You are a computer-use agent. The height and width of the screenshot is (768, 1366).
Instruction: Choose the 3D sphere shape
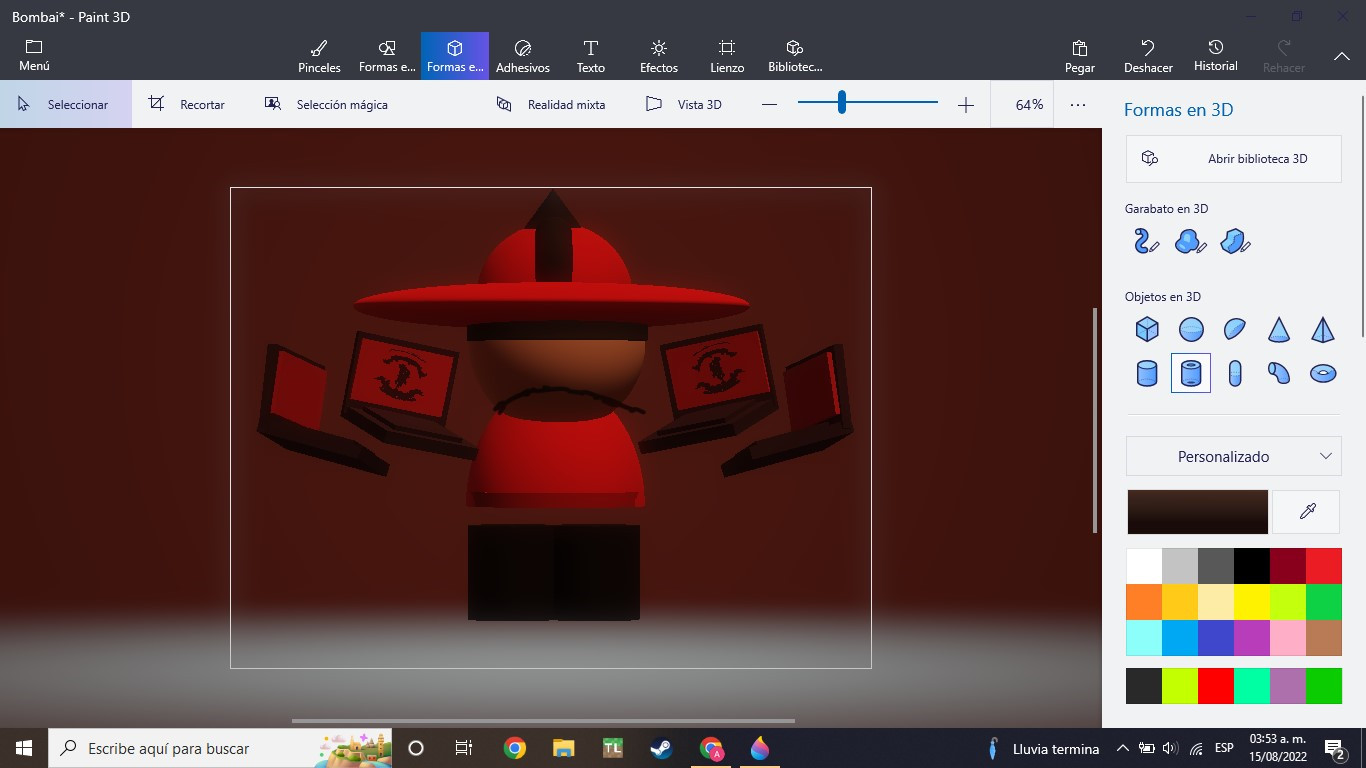[x=1191, y=329]
